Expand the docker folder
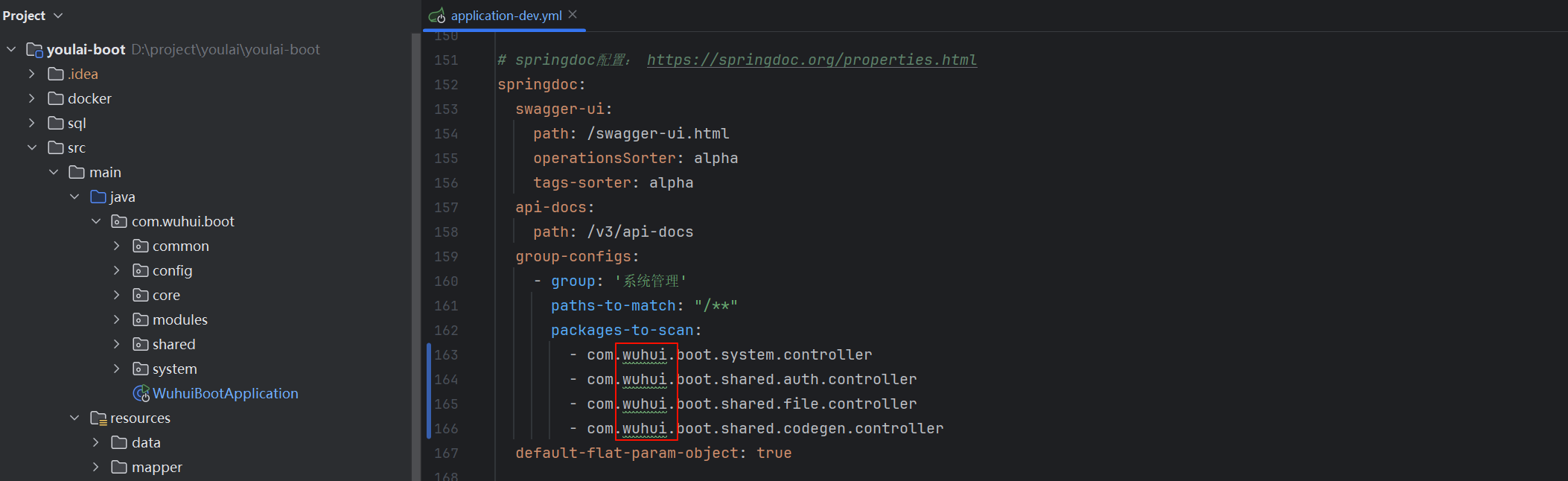 [31, 98]
